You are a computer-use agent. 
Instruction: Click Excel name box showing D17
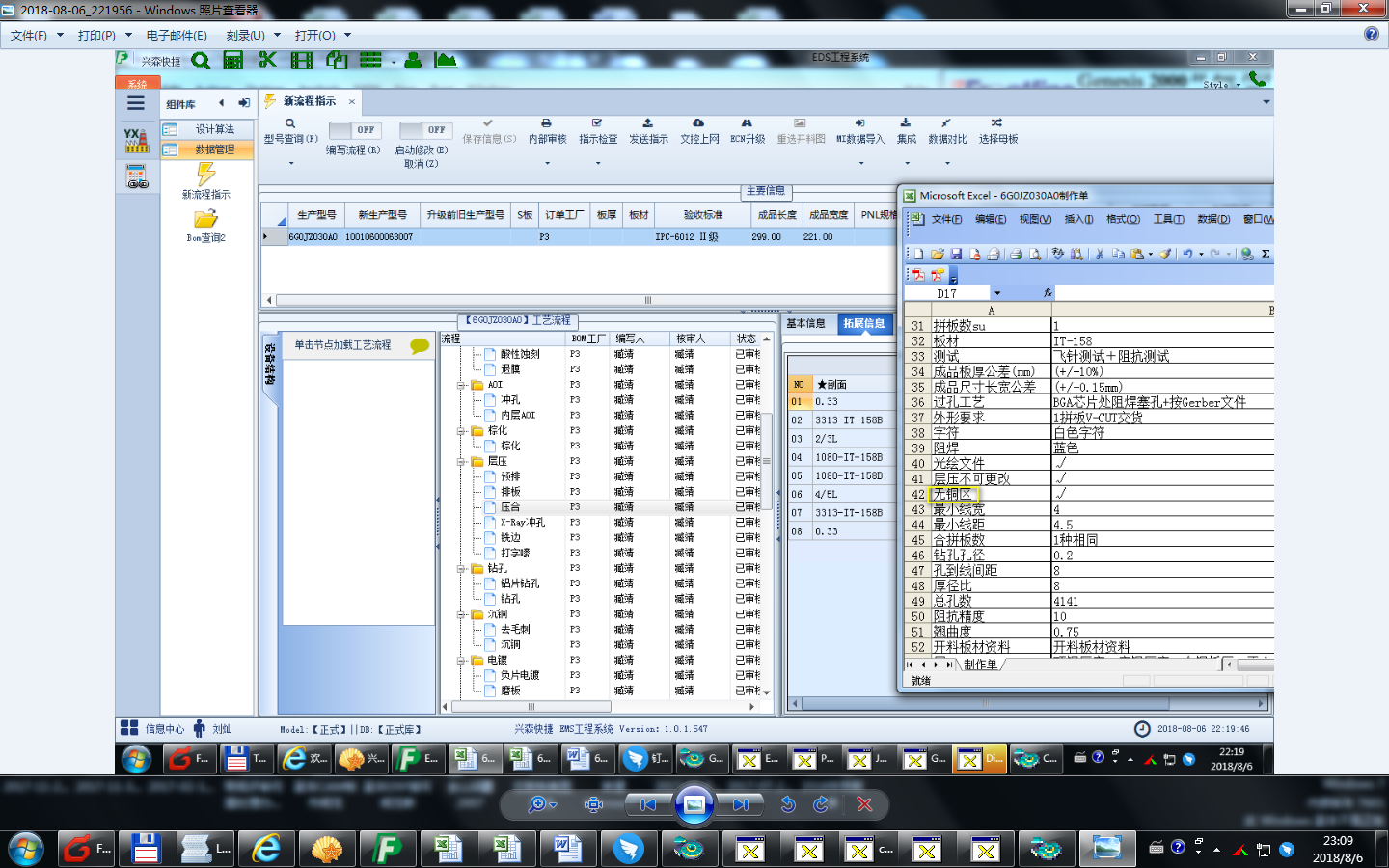947,293
